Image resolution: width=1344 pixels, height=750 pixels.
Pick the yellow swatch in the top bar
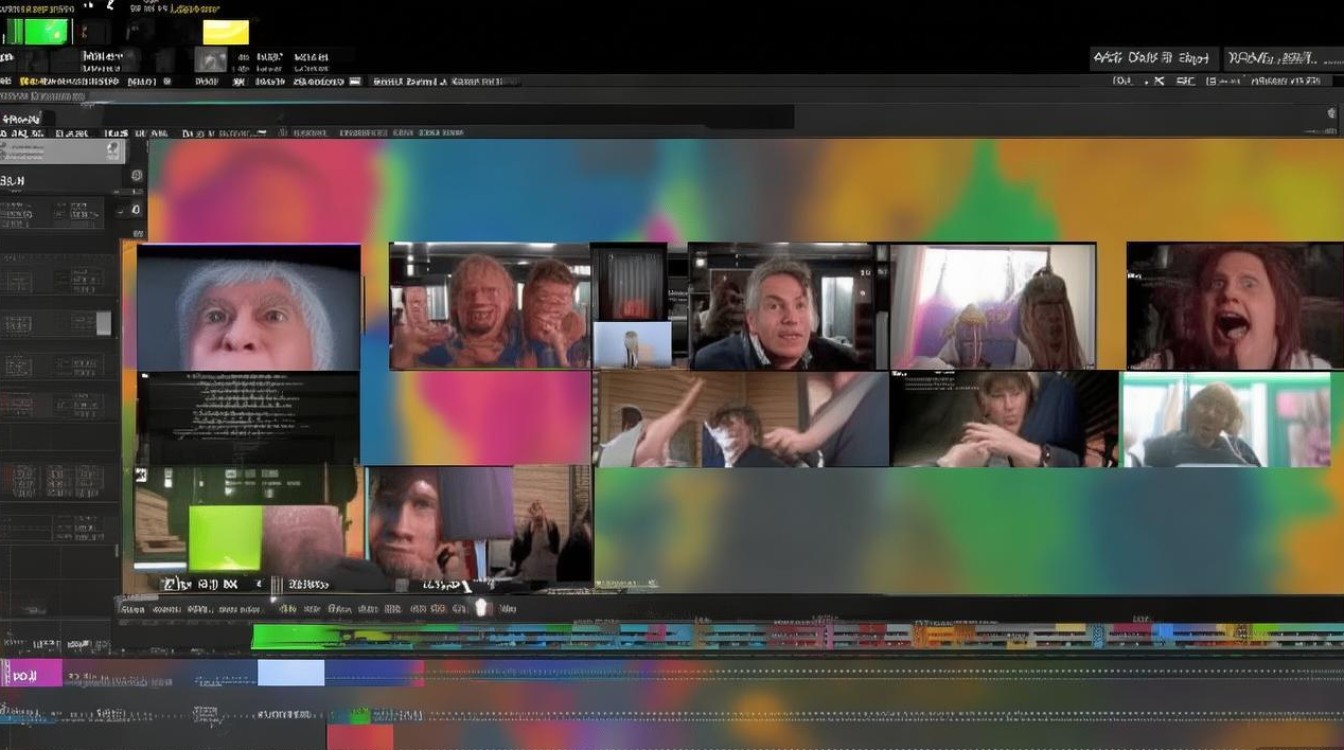tap(225, 31)
